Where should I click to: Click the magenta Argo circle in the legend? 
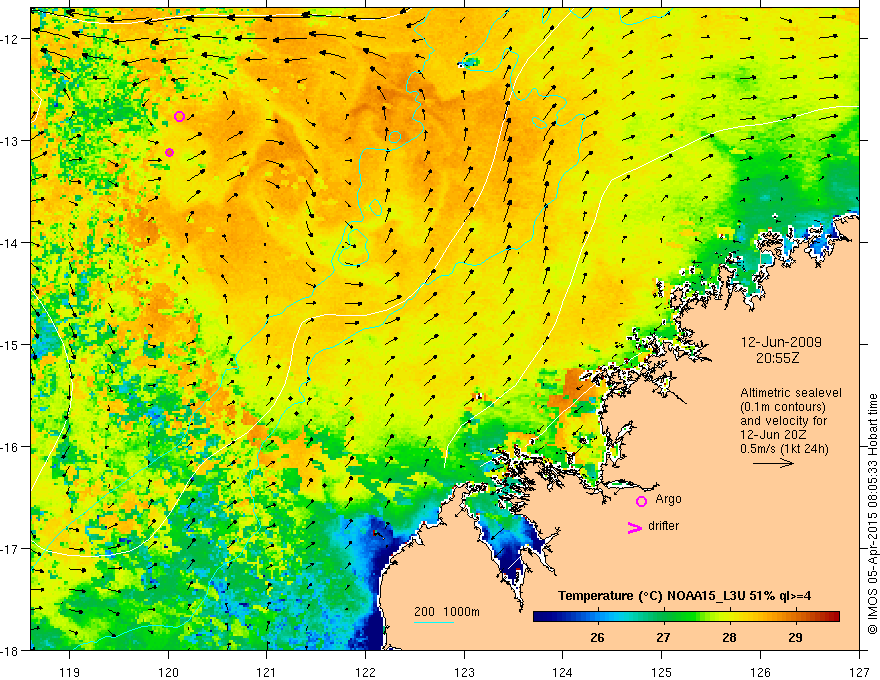tap(641, 501)
